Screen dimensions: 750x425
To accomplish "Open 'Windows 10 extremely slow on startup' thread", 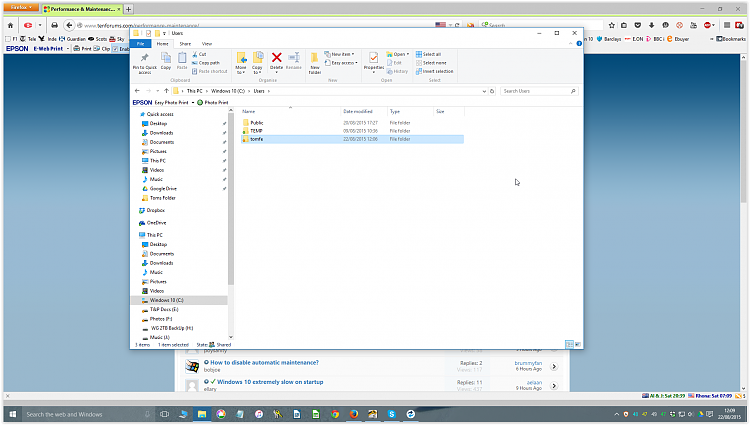I will point(270,382).
